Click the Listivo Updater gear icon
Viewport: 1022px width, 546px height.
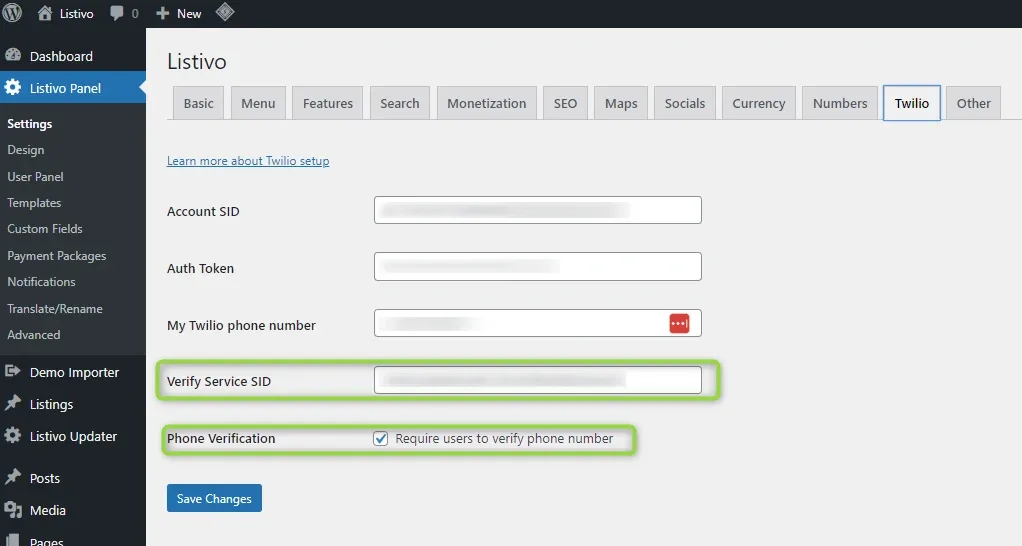point(13,435)
